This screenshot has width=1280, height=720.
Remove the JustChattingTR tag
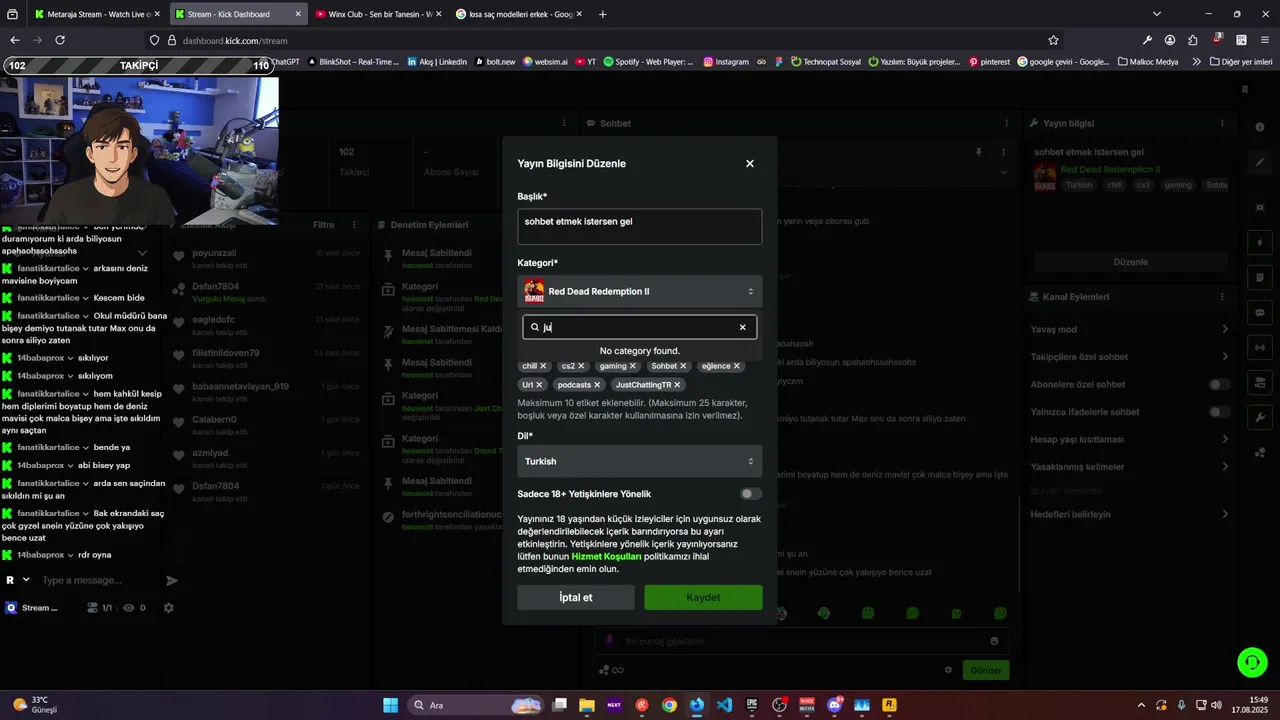click(677, 384)
